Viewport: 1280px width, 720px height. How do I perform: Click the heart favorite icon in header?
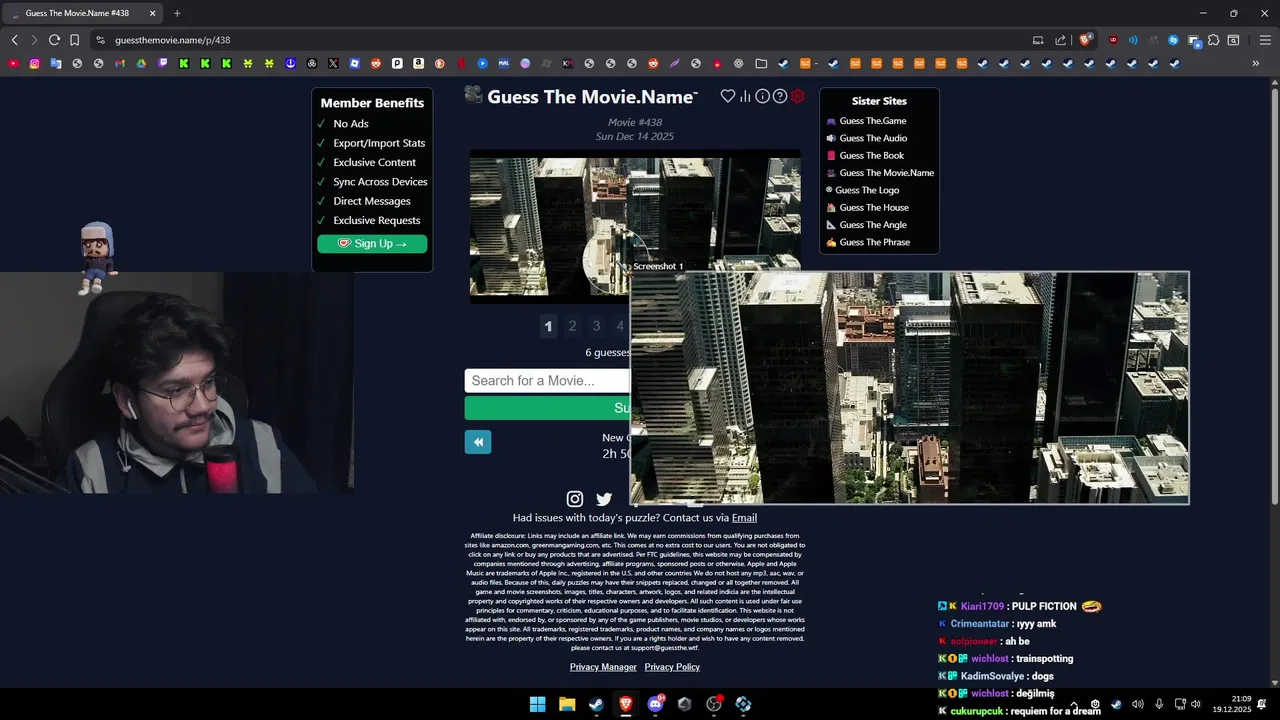pos(728,96)
